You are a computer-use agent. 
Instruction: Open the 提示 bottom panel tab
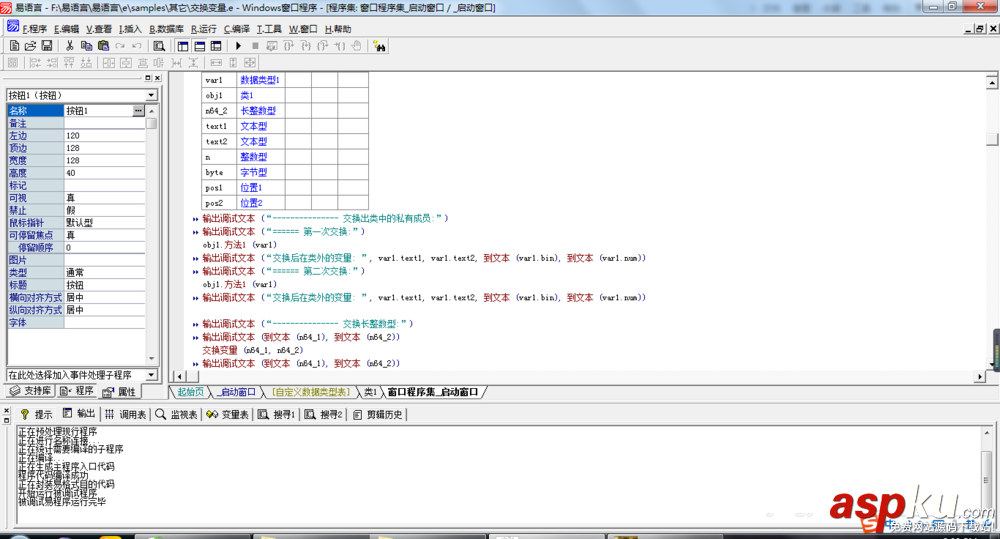click(36, 414)
